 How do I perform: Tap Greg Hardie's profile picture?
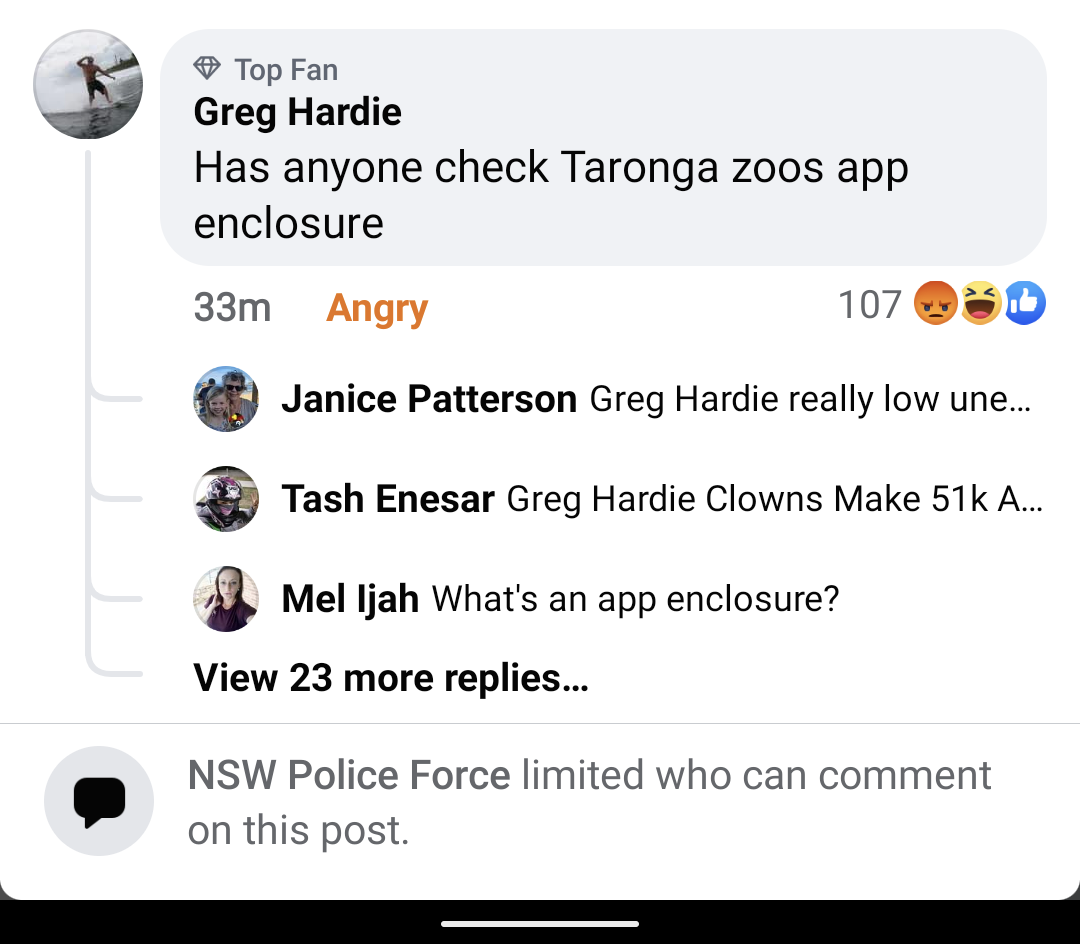[x=88, y=84]
